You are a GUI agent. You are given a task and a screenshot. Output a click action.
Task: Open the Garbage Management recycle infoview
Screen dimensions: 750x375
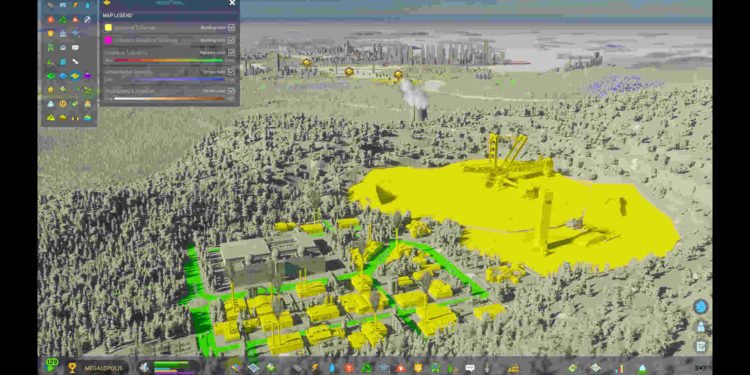pyautogui.click(x=63, y=20)
